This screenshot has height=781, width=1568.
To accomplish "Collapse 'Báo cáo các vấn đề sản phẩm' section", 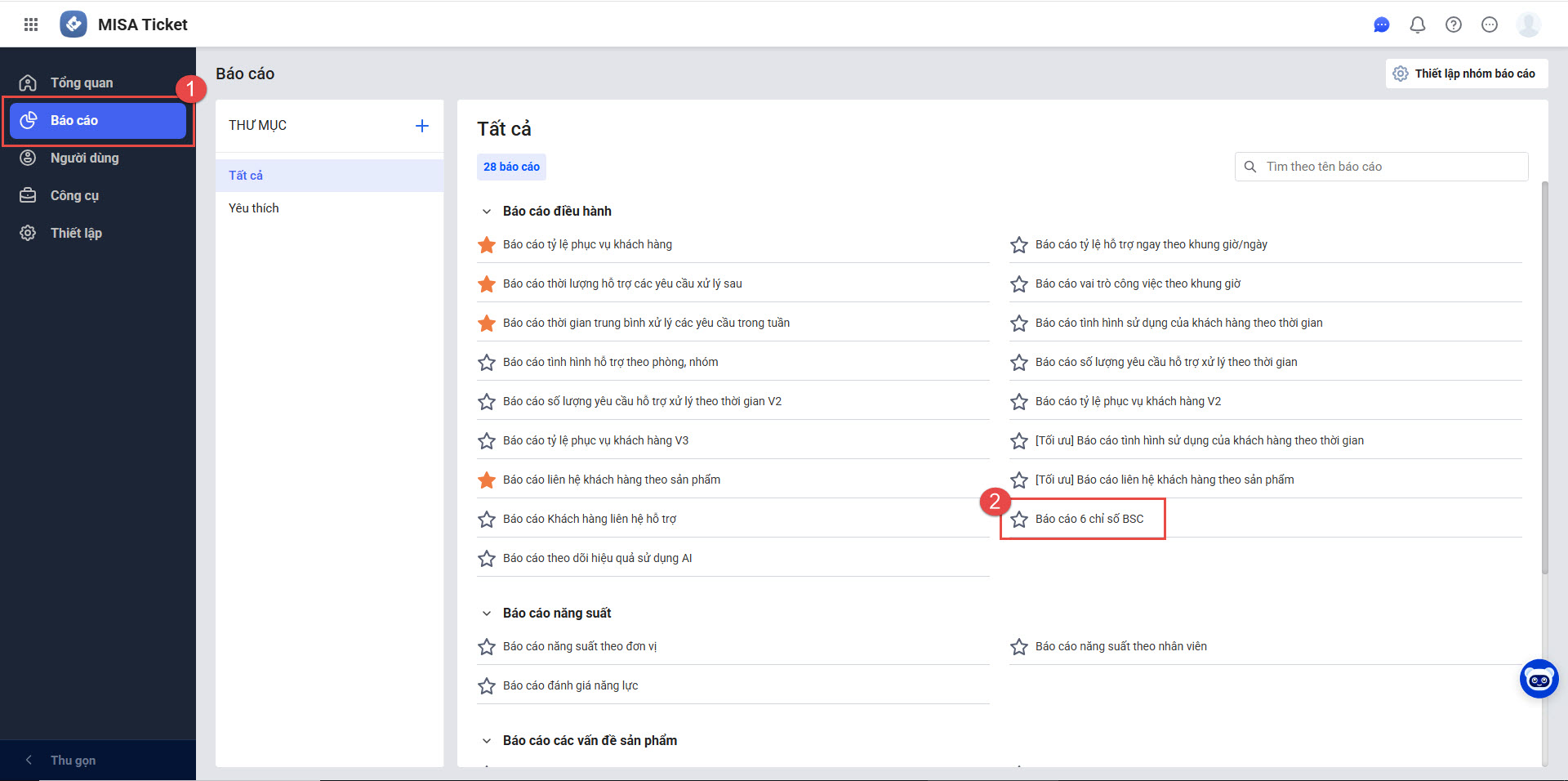I will point(487,741).
